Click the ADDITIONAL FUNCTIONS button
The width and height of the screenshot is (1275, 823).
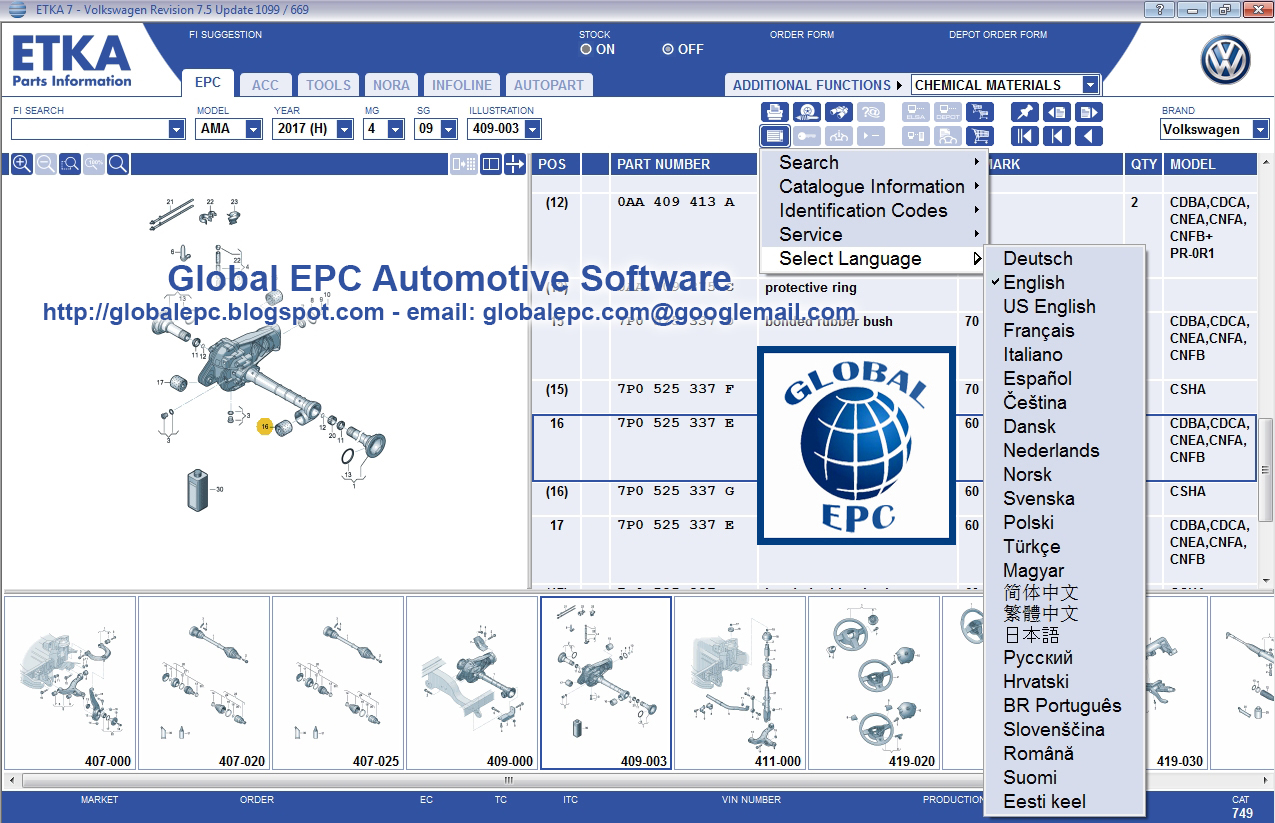[x=816, y=85]
